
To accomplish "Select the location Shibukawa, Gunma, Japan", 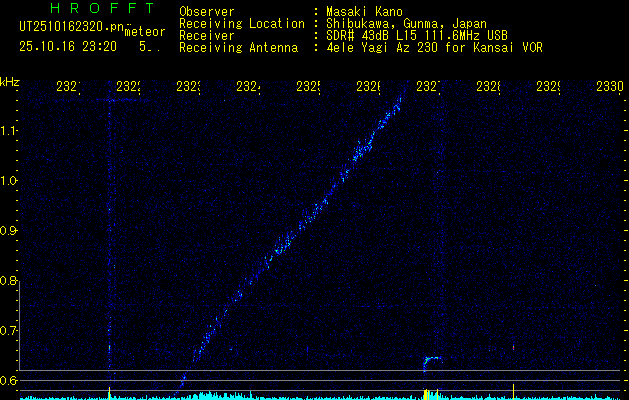I will click(x=406, y=24).
